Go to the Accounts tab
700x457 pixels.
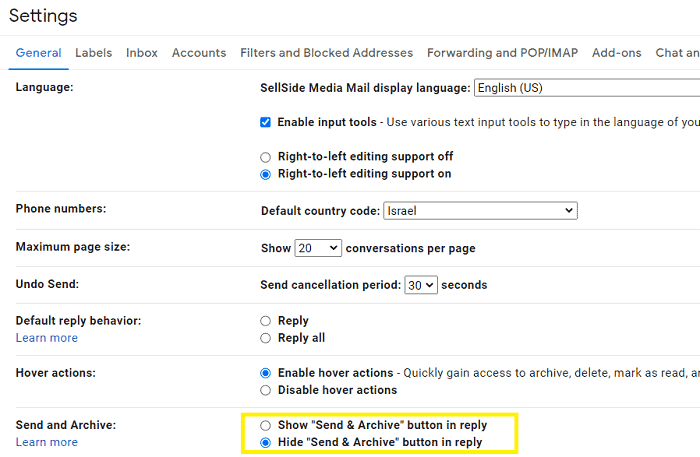(x=199, y=53)
